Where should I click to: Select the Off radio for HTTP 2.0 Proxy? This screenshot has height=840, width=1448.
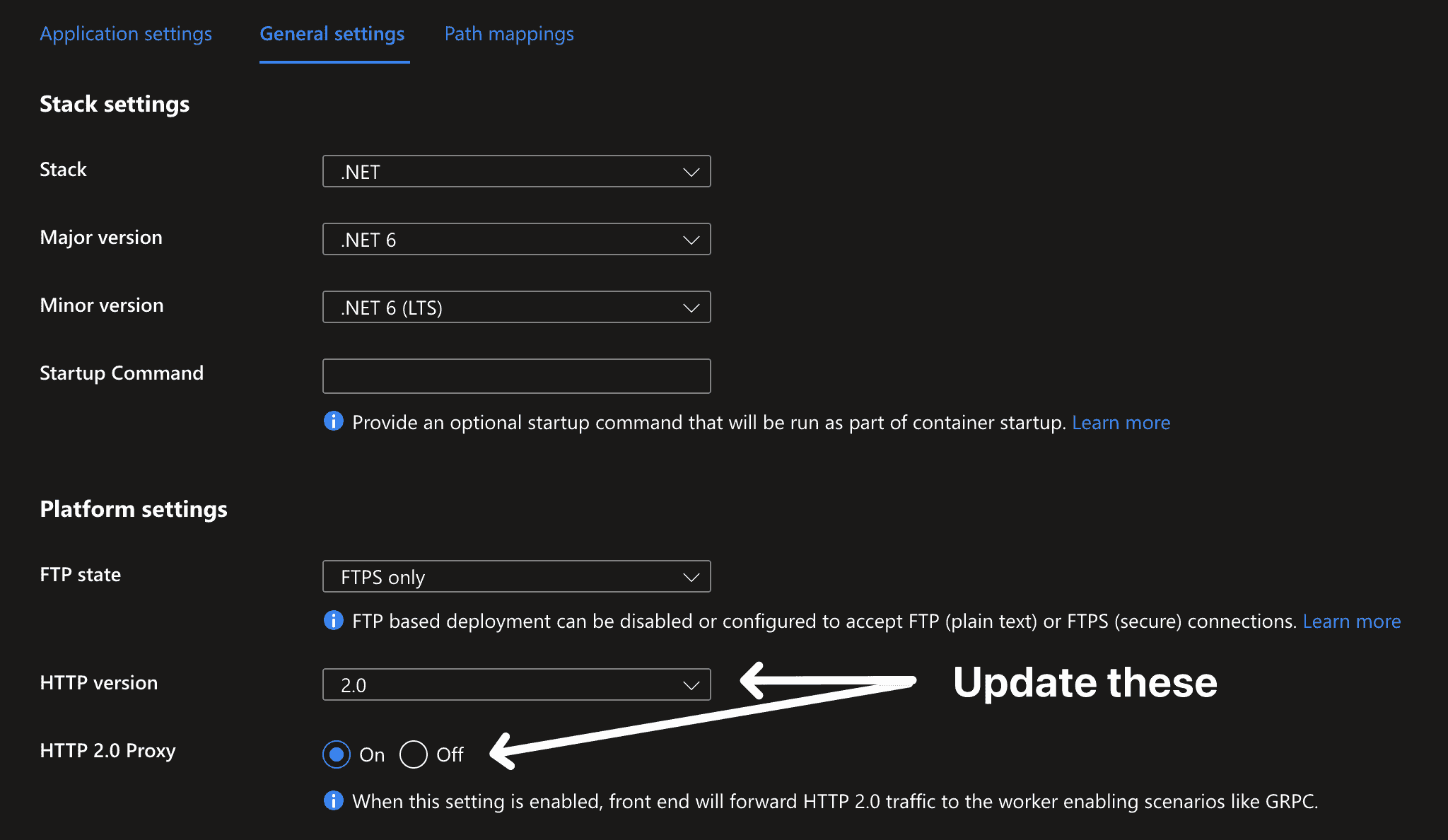coord(414,754)
